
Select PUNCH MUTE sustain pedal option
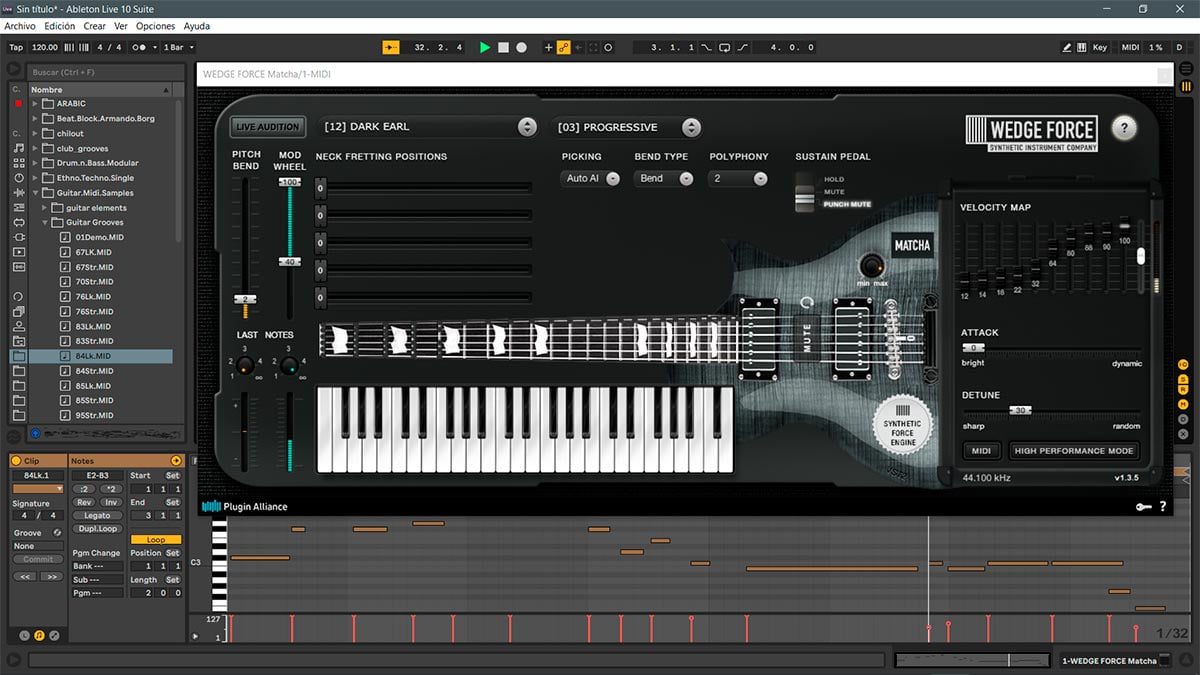[x=847, y=204]
